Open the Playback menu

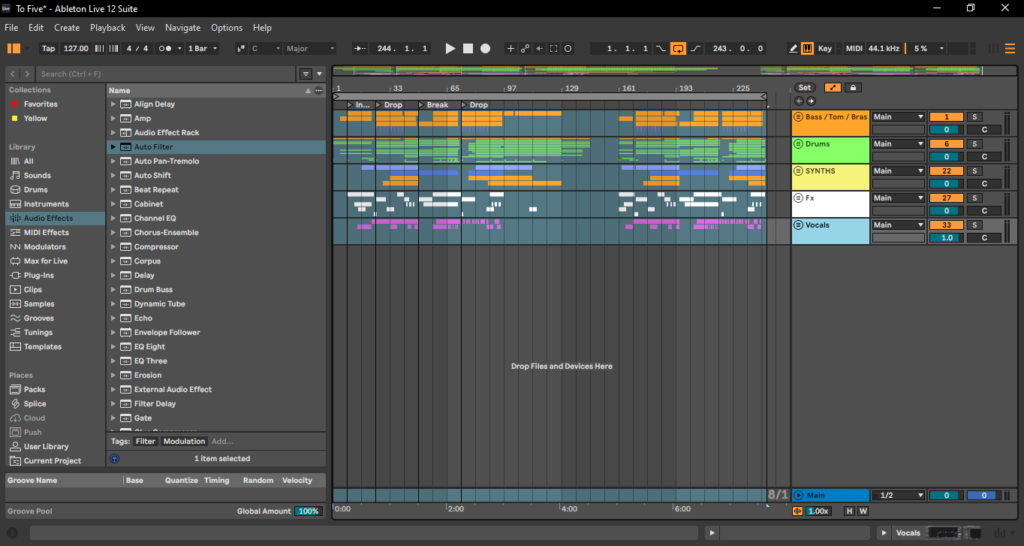[108, 28]
